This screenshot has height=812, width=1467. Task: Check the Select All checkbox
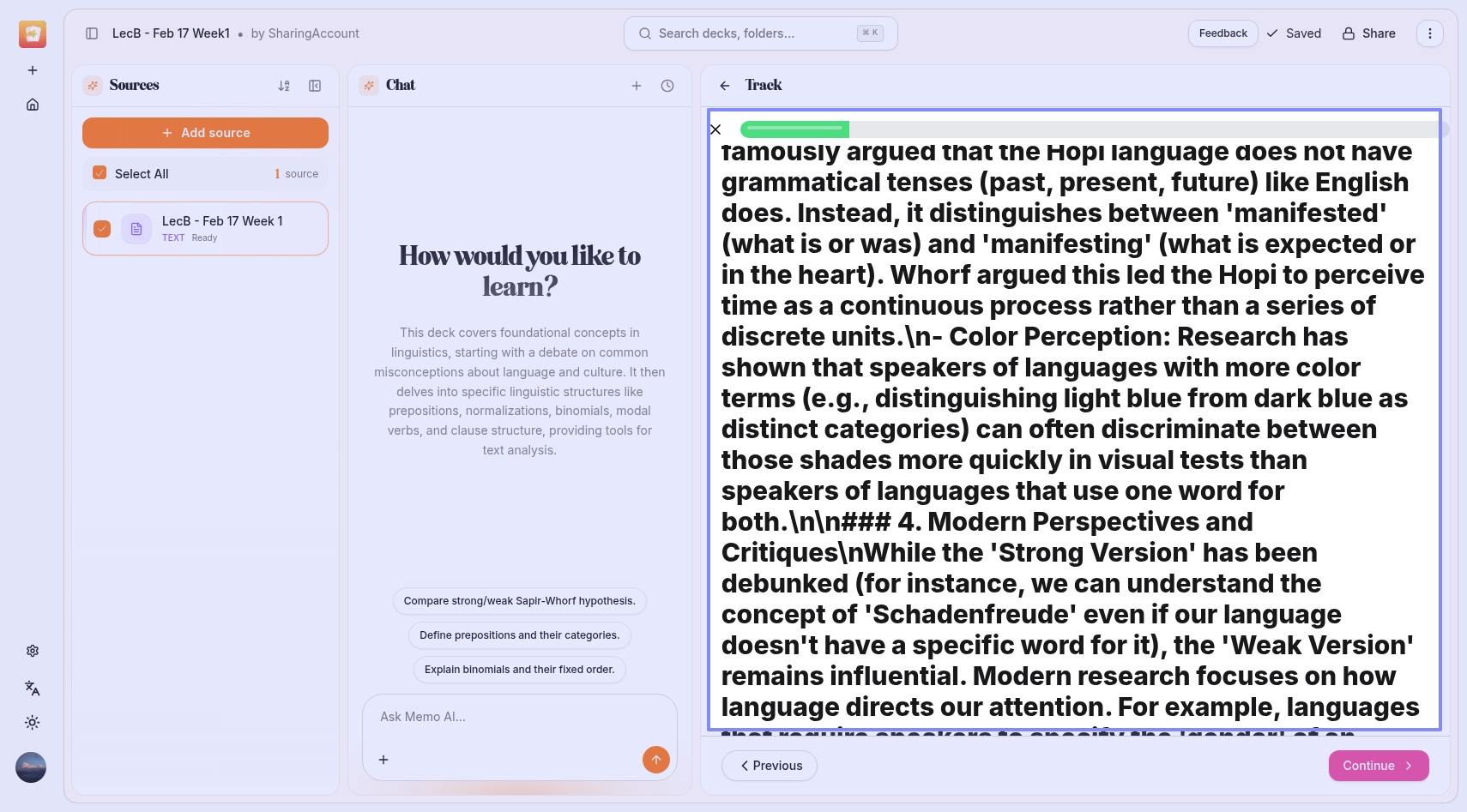click(100, 173)
